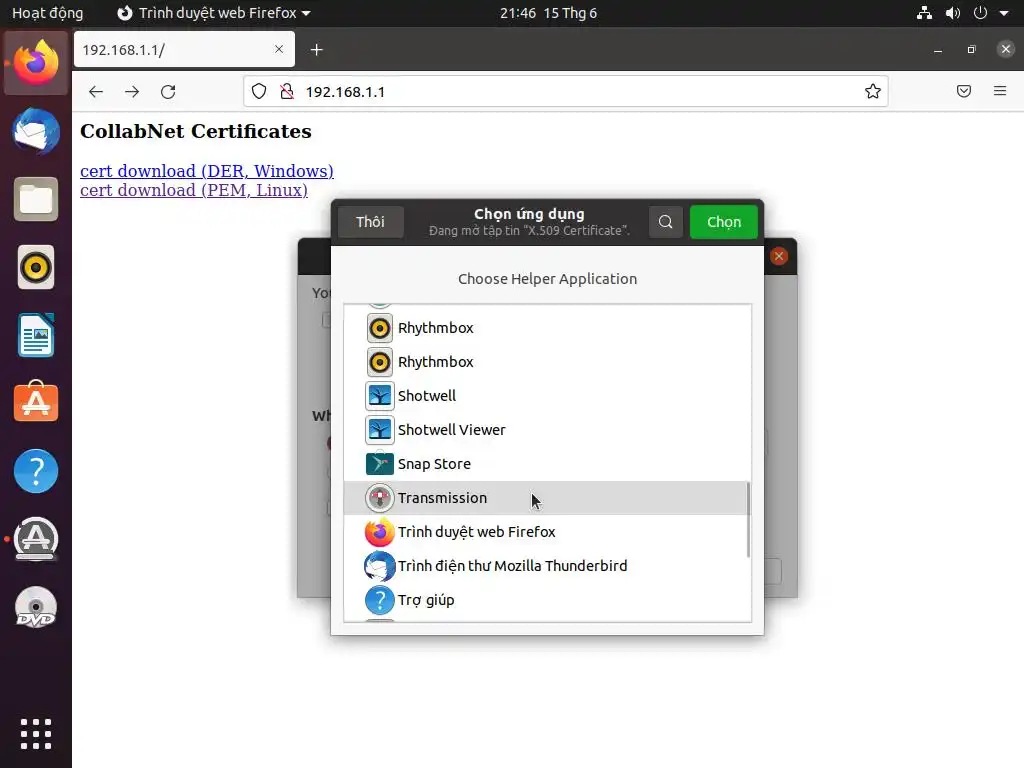
Task: Click the tracking protection shield icon
Action: 259,91
